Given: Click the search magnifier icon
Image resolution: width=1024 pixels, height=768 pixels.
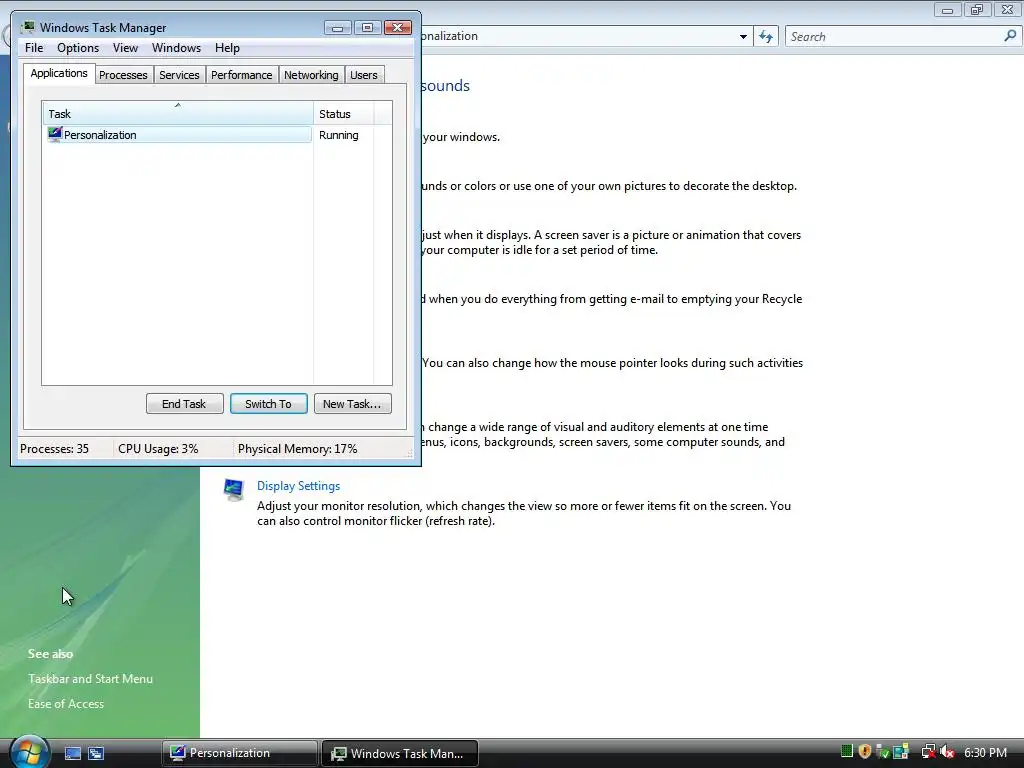Looking at the screenshot, I should 1010,36.
